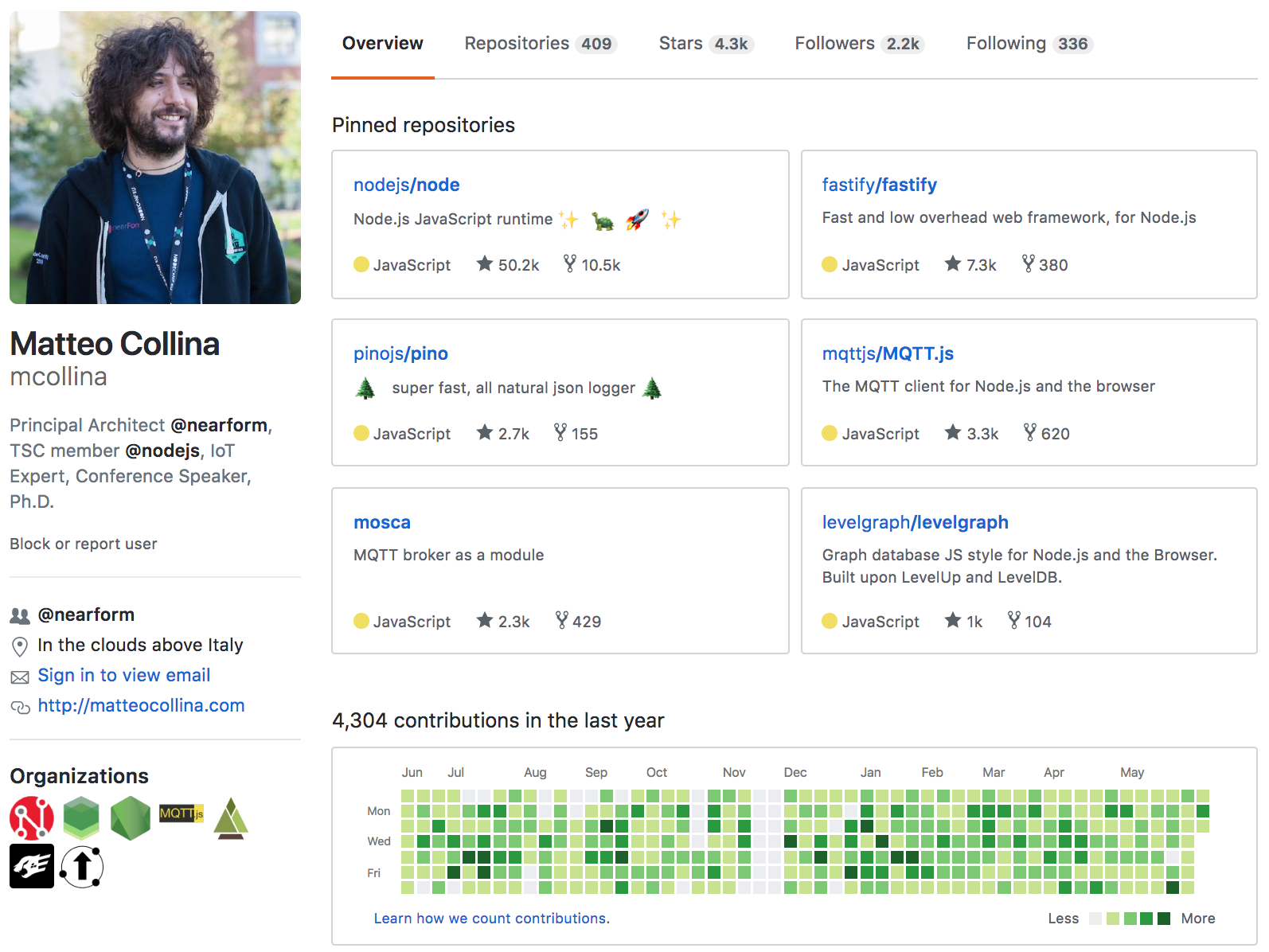Open the levelgraph/levelgraph repository

(916, 522)
